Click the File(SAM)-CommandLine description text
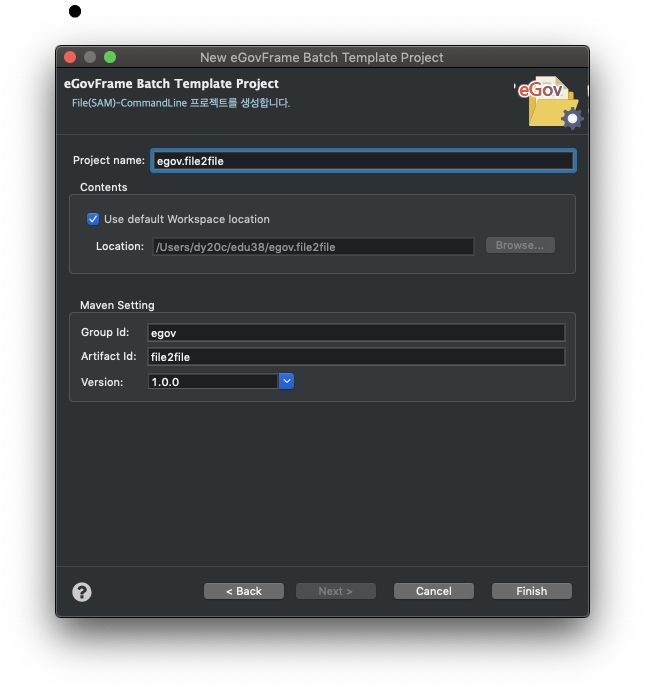Screen dimensions: 645x691 tap(181, 103)
